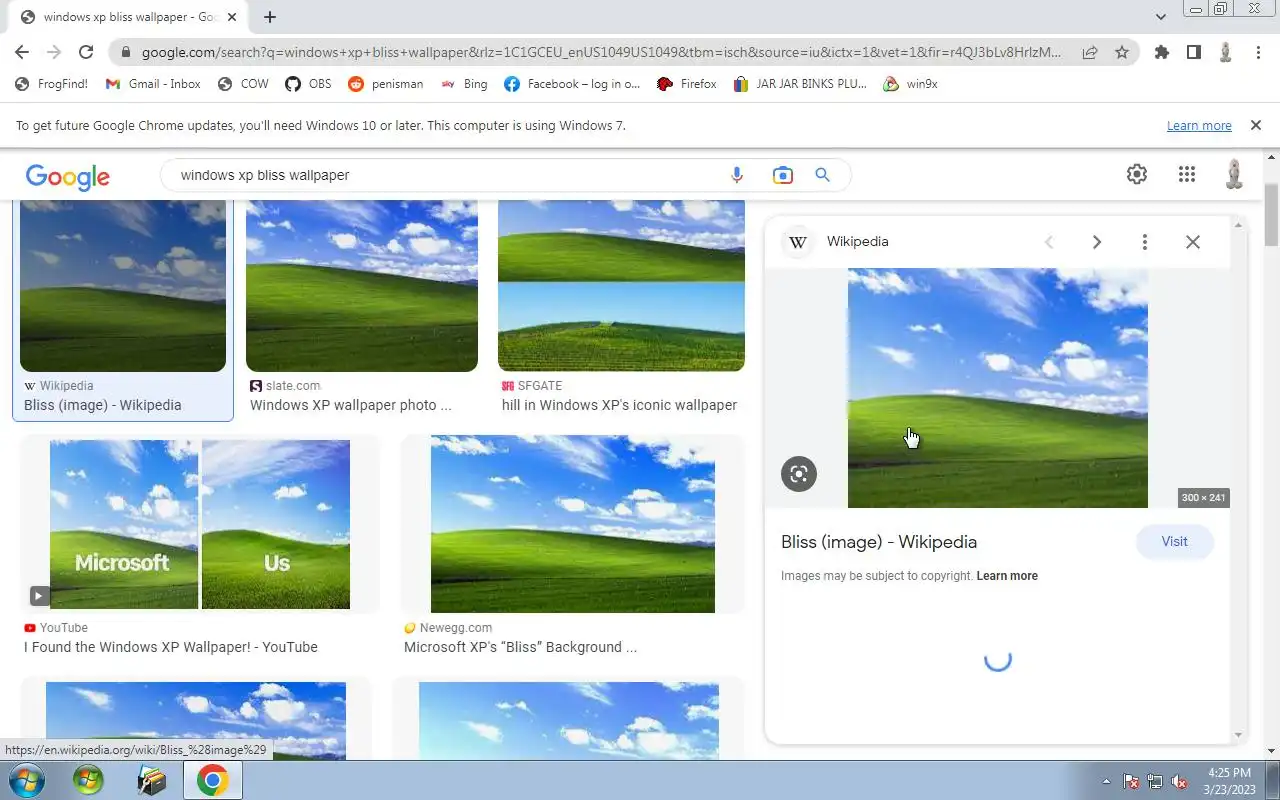The image size is (1280, 800).
Task: Open Google account avatar
Action: [1234, 174]
